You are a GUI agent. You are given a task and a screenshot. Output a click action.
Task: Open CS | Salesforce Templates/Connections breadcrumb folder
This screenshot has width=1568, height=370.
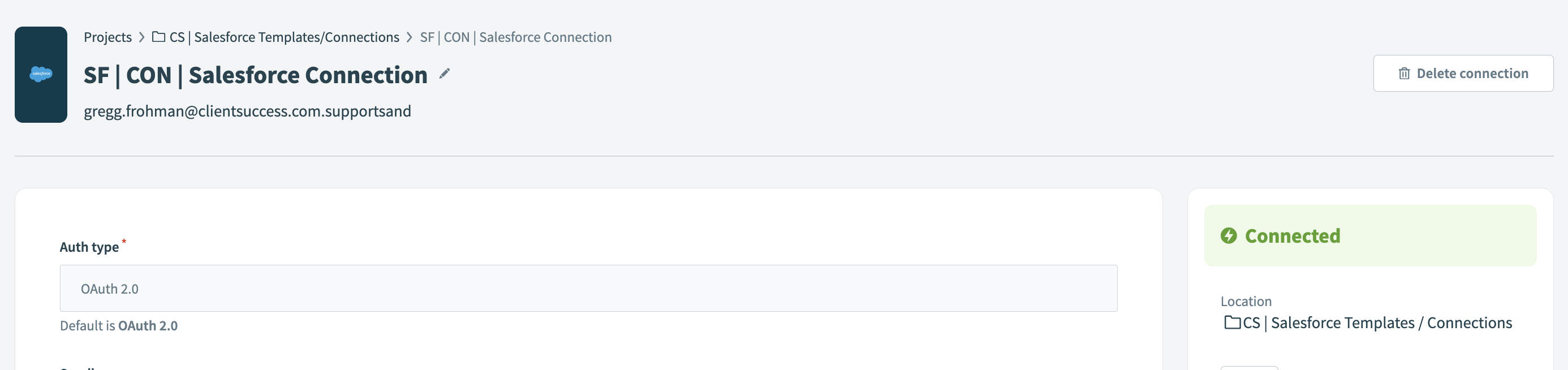(x=285, y=37)
